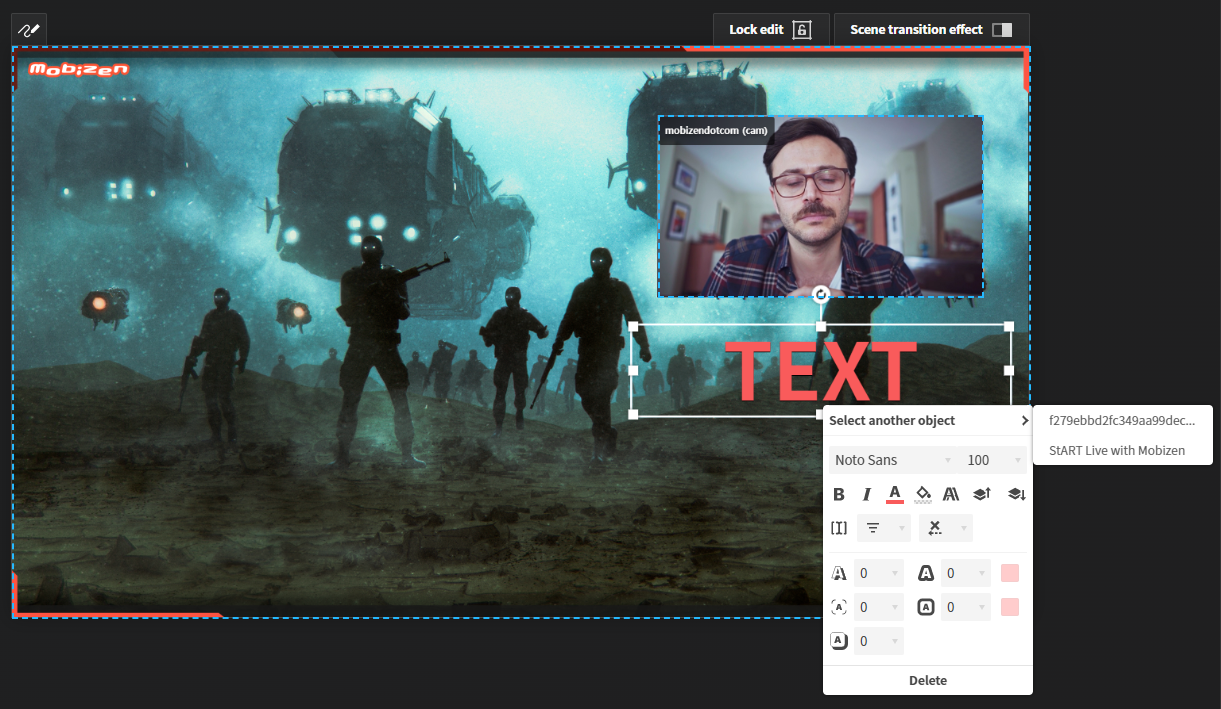Viewport: 1221px width, 709px height.
Task: Open the rounded box border value dropdown
Action: [x=966, y=607]
